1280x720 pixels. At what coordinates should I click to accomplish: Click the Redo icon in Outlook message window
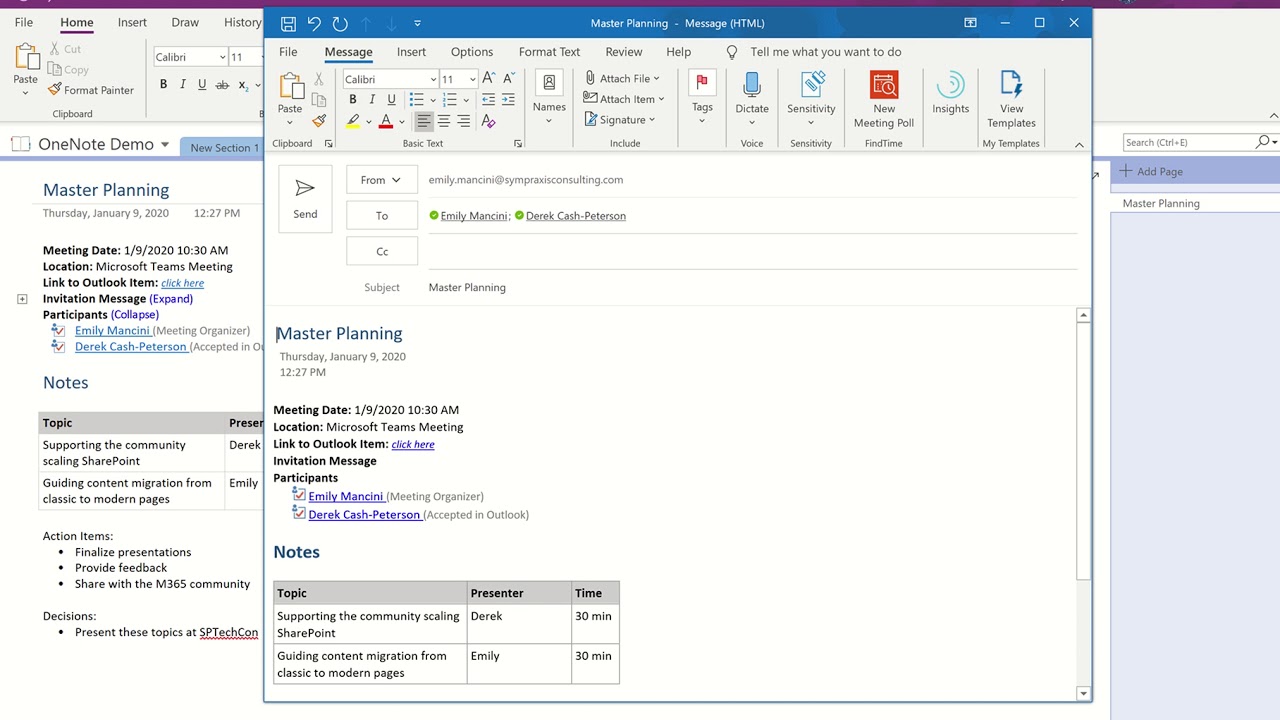click(x=340, y=23)
